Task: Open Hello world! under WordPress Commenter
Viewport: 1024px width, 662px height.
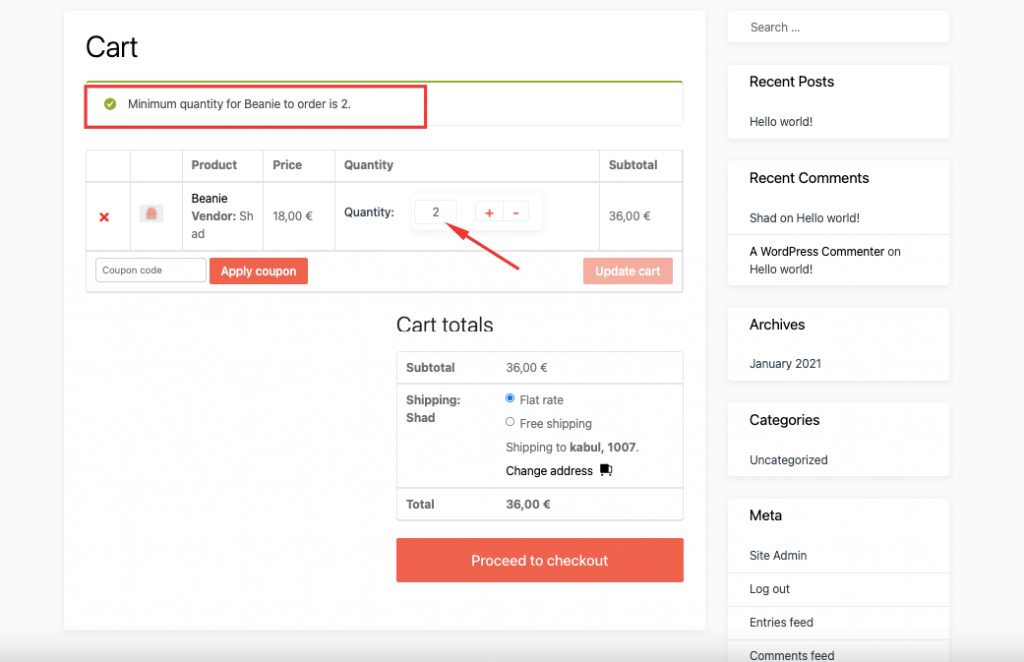Action: click(x=781, y=269)
